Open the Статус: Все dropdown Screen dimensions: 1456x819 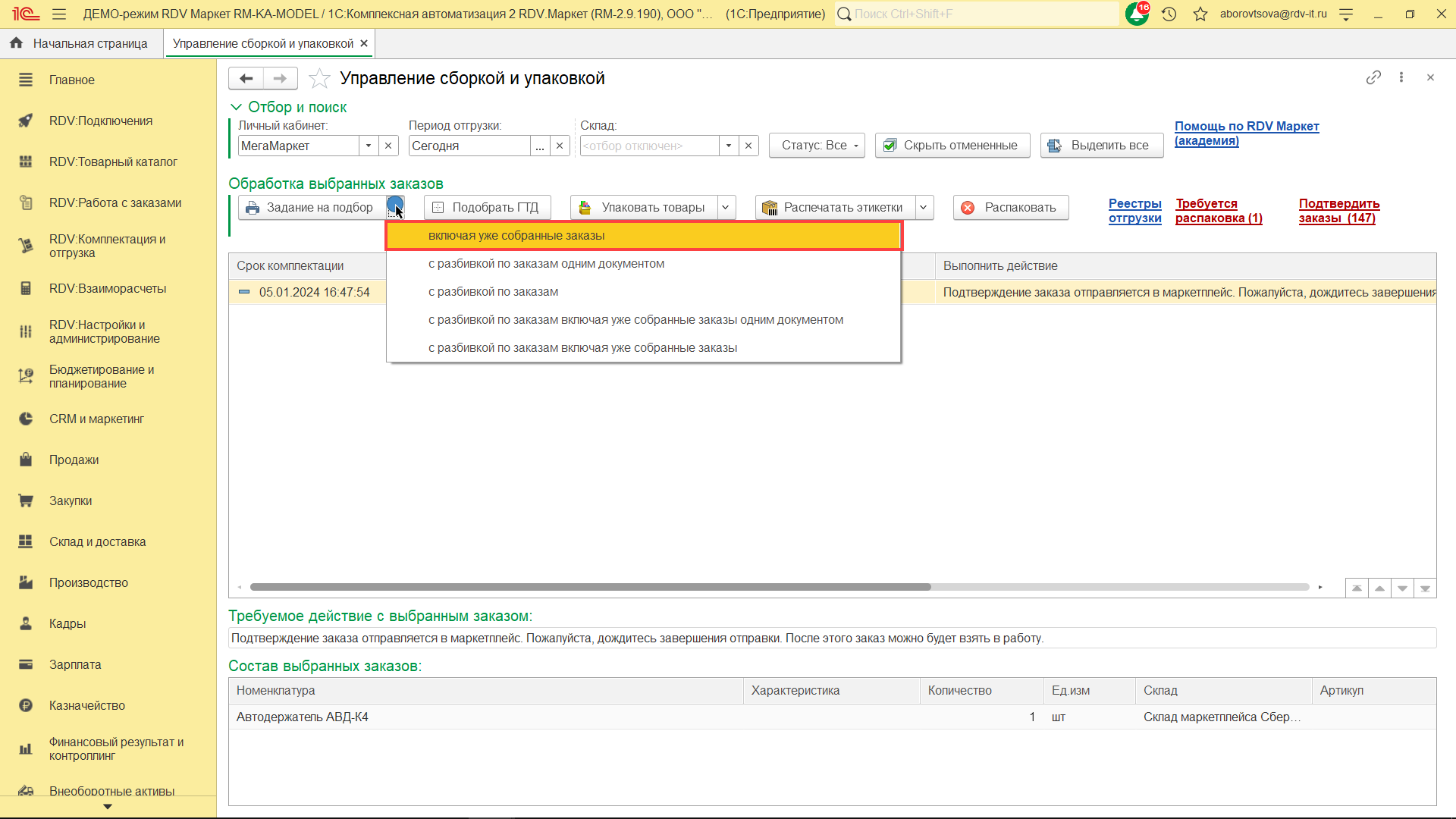pyautogui.click(x=817, y=146)
